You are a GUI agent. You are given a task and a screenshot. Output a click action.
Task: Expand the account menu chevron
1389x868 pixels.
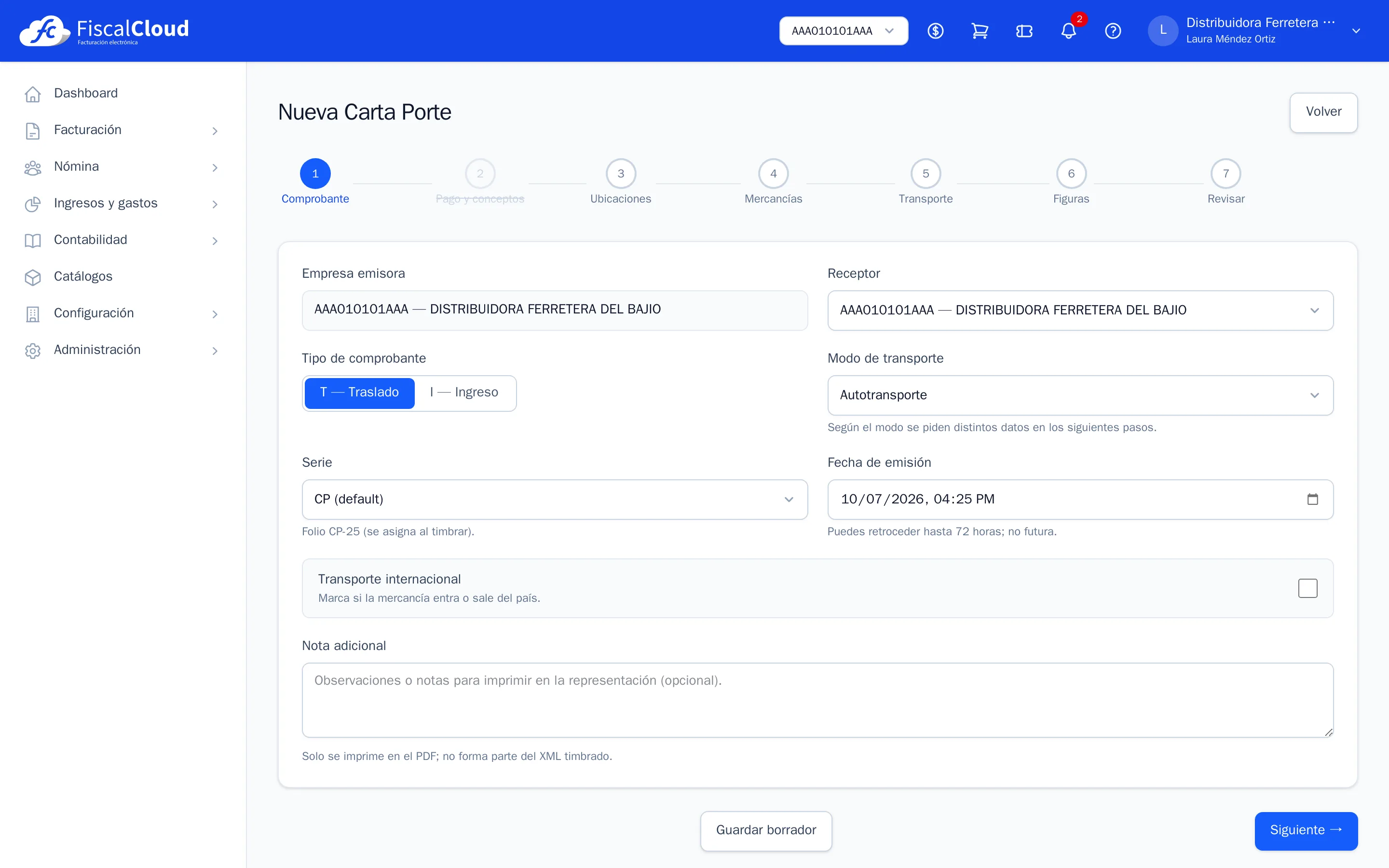1356,31
